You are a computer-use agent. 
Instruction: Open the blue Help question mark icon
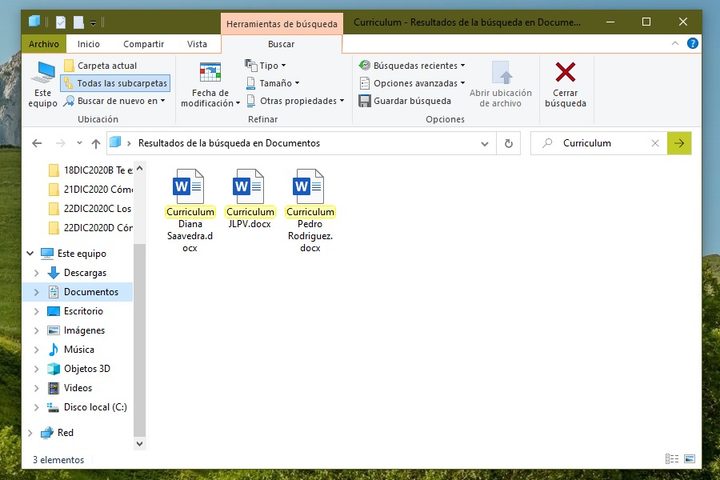click(x=692, y=44)
